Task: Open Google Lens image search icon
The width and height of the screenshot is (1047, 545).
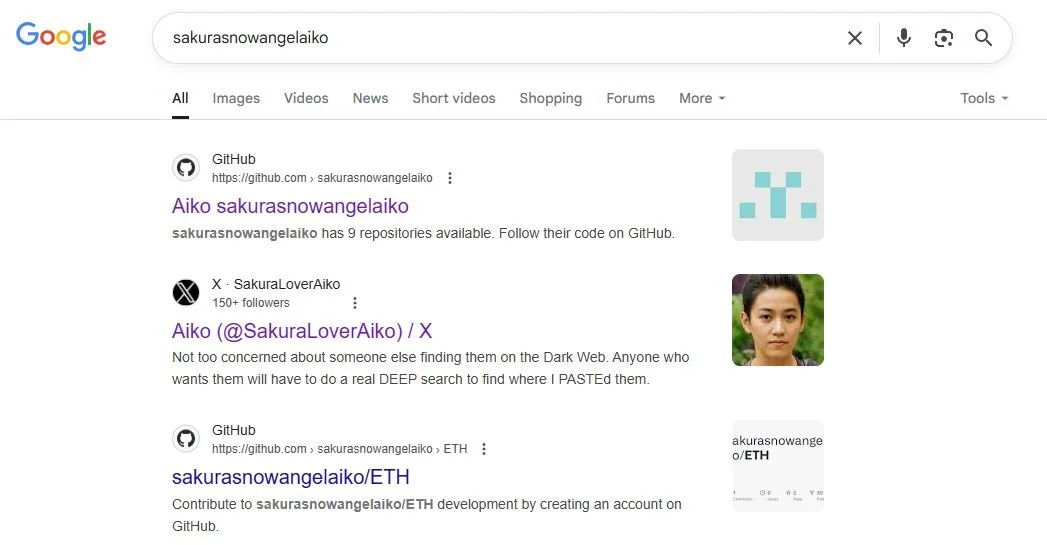Action: (944, 38)
